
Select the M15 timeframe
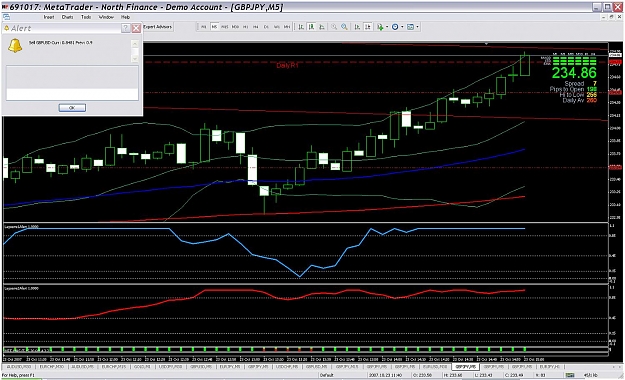224,27
